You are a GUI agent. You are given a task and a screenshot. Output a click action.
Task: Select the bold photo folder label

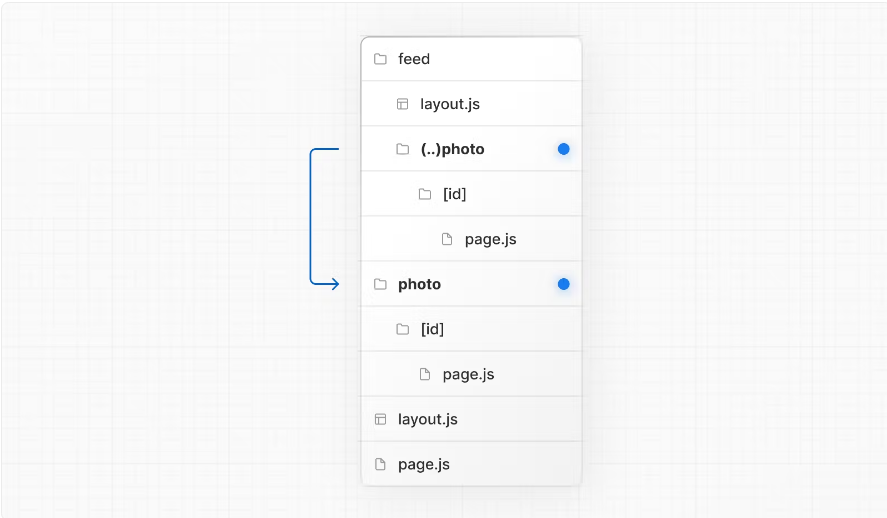click(419, 284)
